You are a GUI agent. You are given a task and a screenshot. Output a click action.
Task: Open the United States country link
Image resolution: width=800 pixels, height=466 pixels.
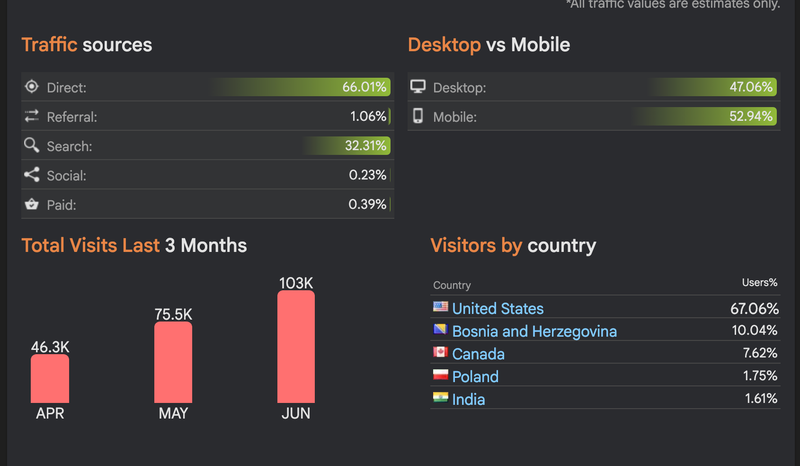pyautogui.click(x=498, y=309)
